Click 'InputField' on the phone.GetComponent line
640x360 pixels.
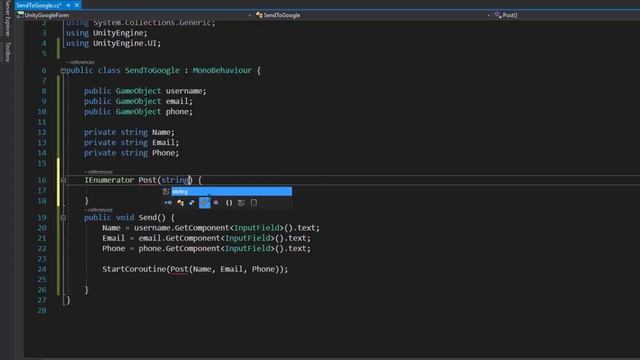pyautogui.click(x=247, y=248)
